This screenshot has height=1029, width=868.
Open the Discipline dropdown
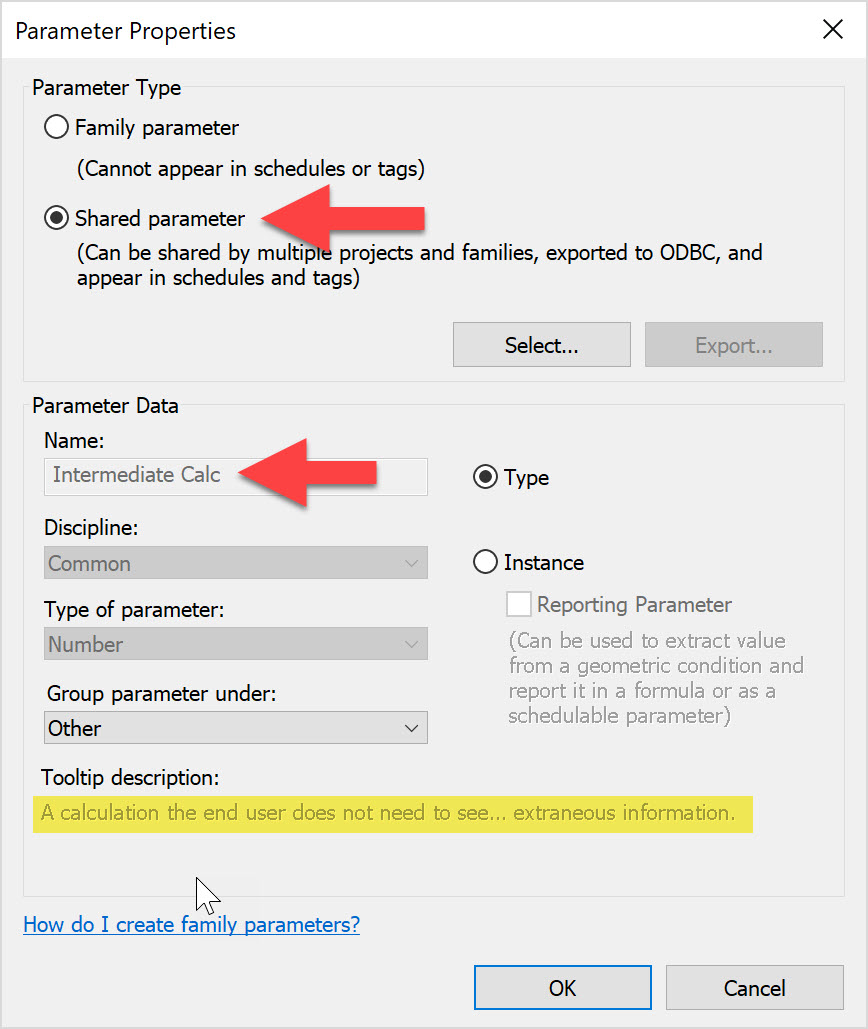(235, 563)
